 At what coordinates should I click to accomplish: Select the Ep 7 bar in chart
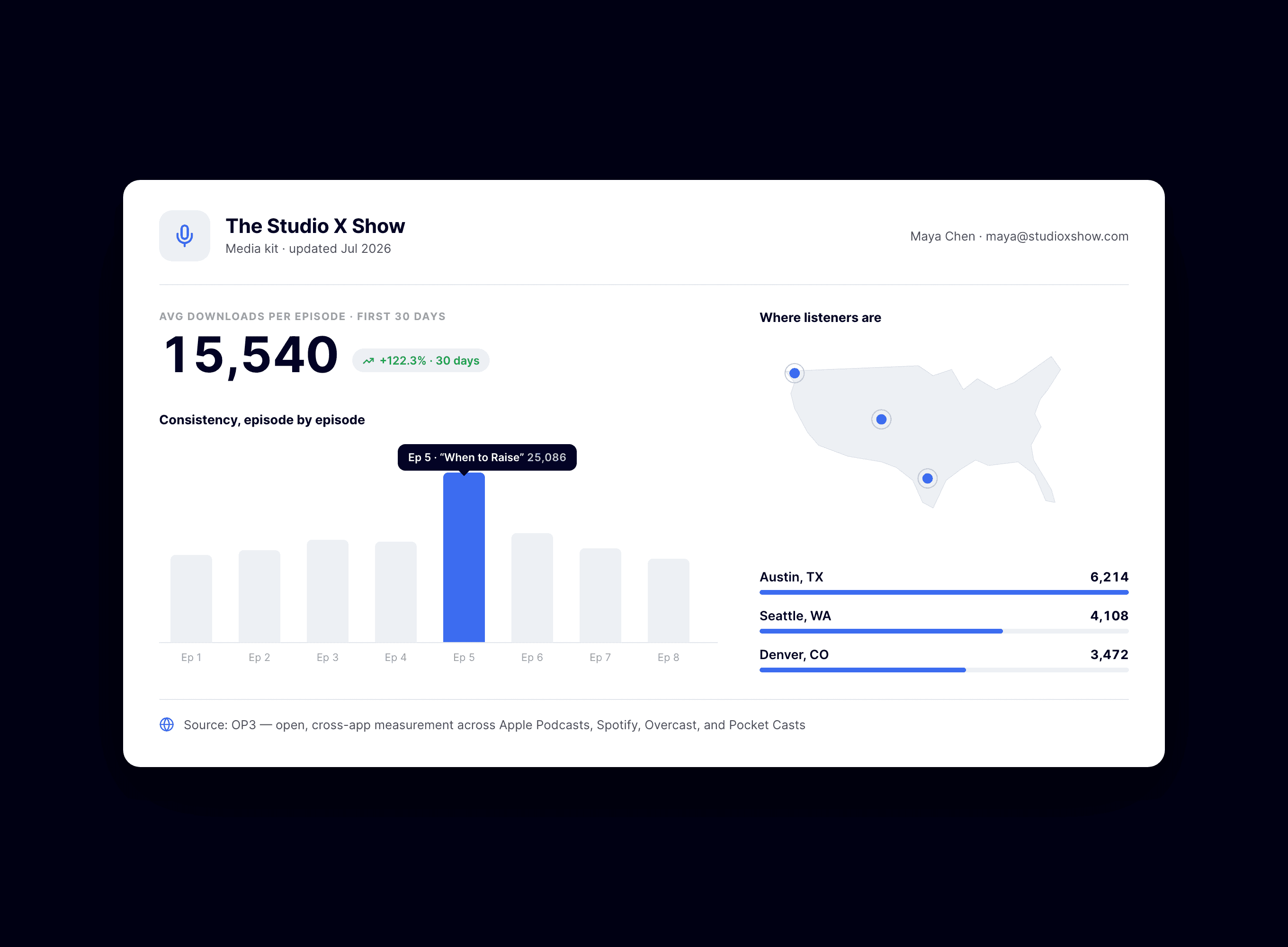tap(600, 595)
